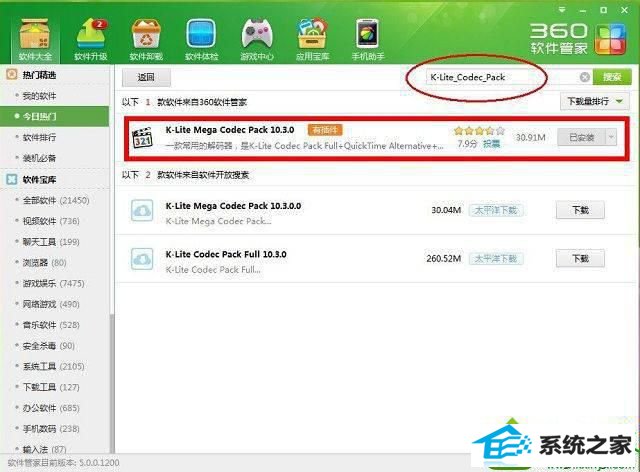Click the K-Lite Mega Codec Pack 10.3.0.0 title
The width and height of the screenshot is (640, 472).
(x=233, y=206)
